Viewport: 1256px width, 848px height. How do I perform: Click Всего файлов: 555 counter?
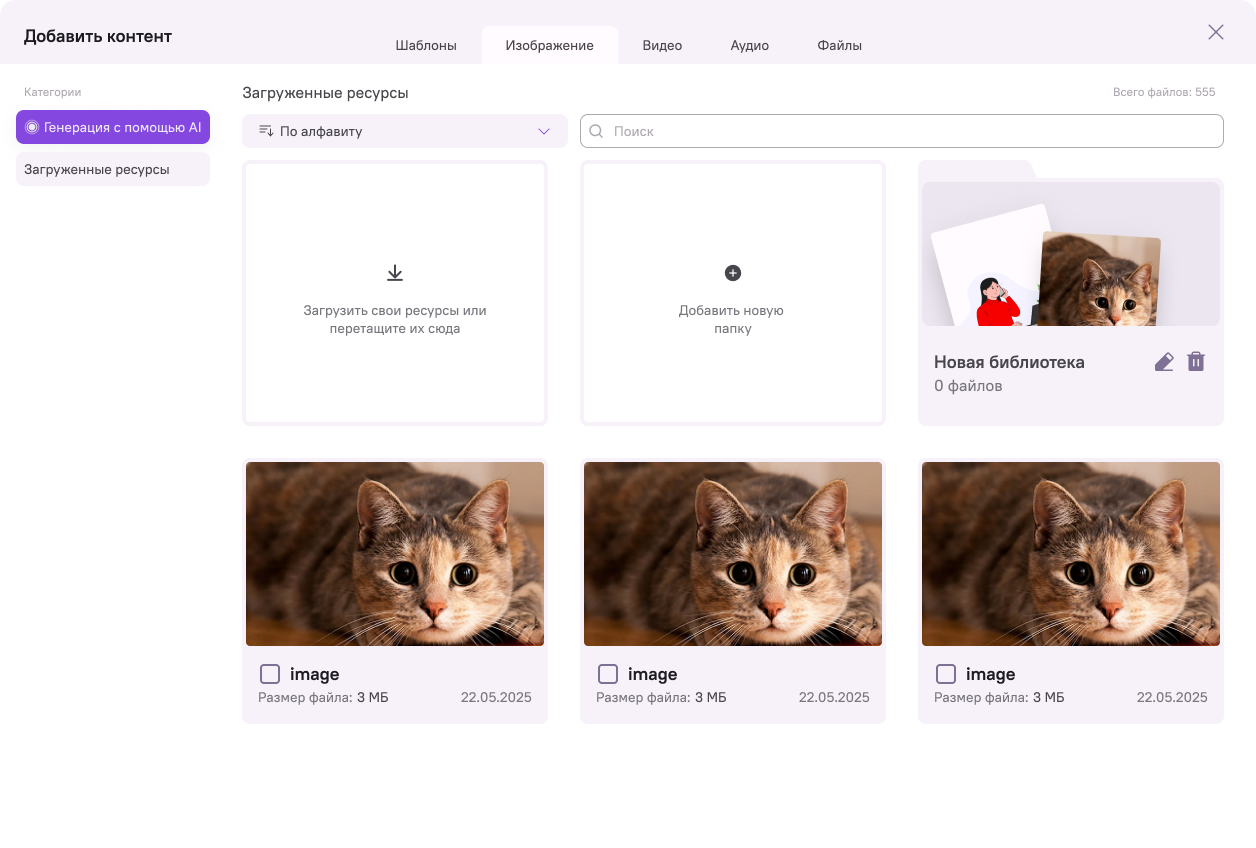pos(1164,92)
